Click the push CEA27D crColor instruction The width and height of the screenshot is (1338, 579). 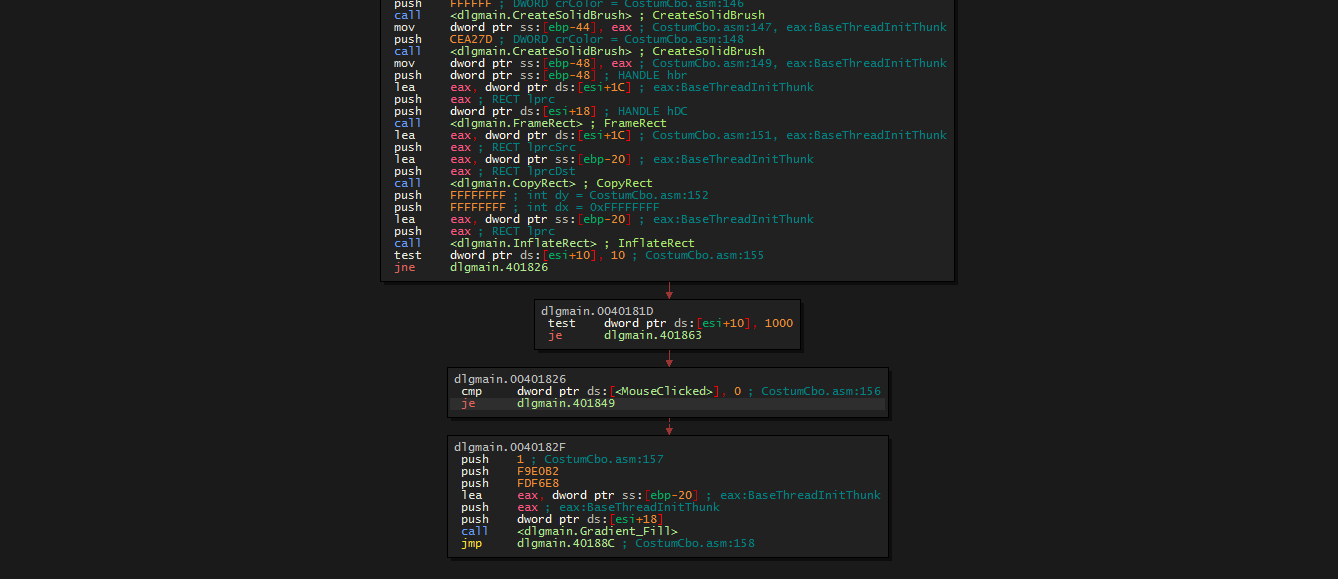[568, 39]
